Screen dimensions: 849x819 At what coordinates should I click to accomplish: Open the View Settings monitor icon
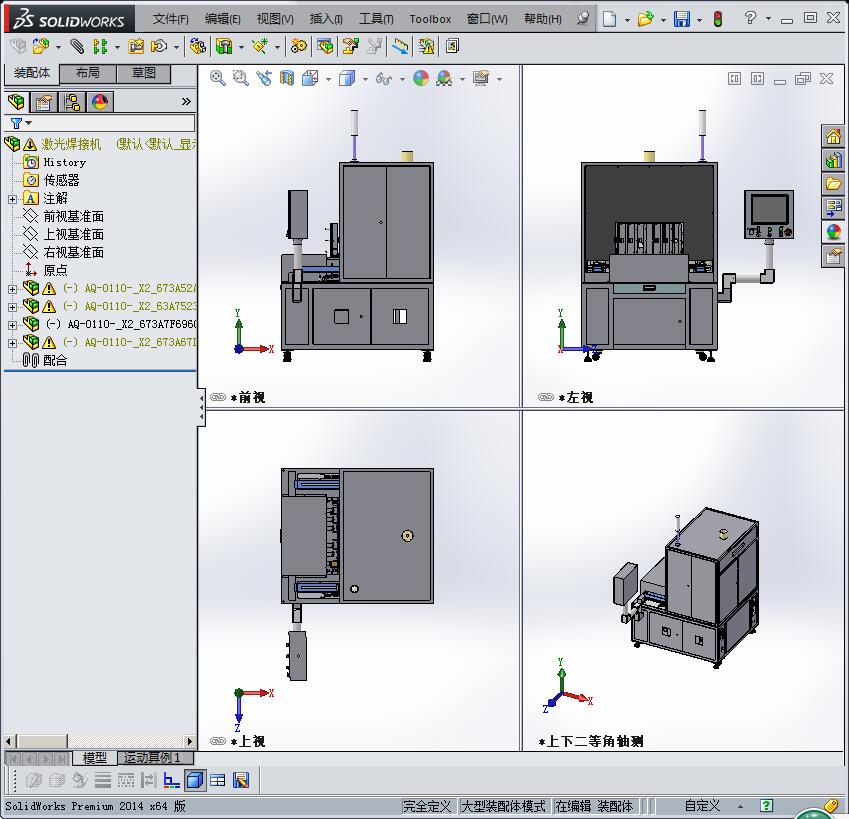pos(481,78)
